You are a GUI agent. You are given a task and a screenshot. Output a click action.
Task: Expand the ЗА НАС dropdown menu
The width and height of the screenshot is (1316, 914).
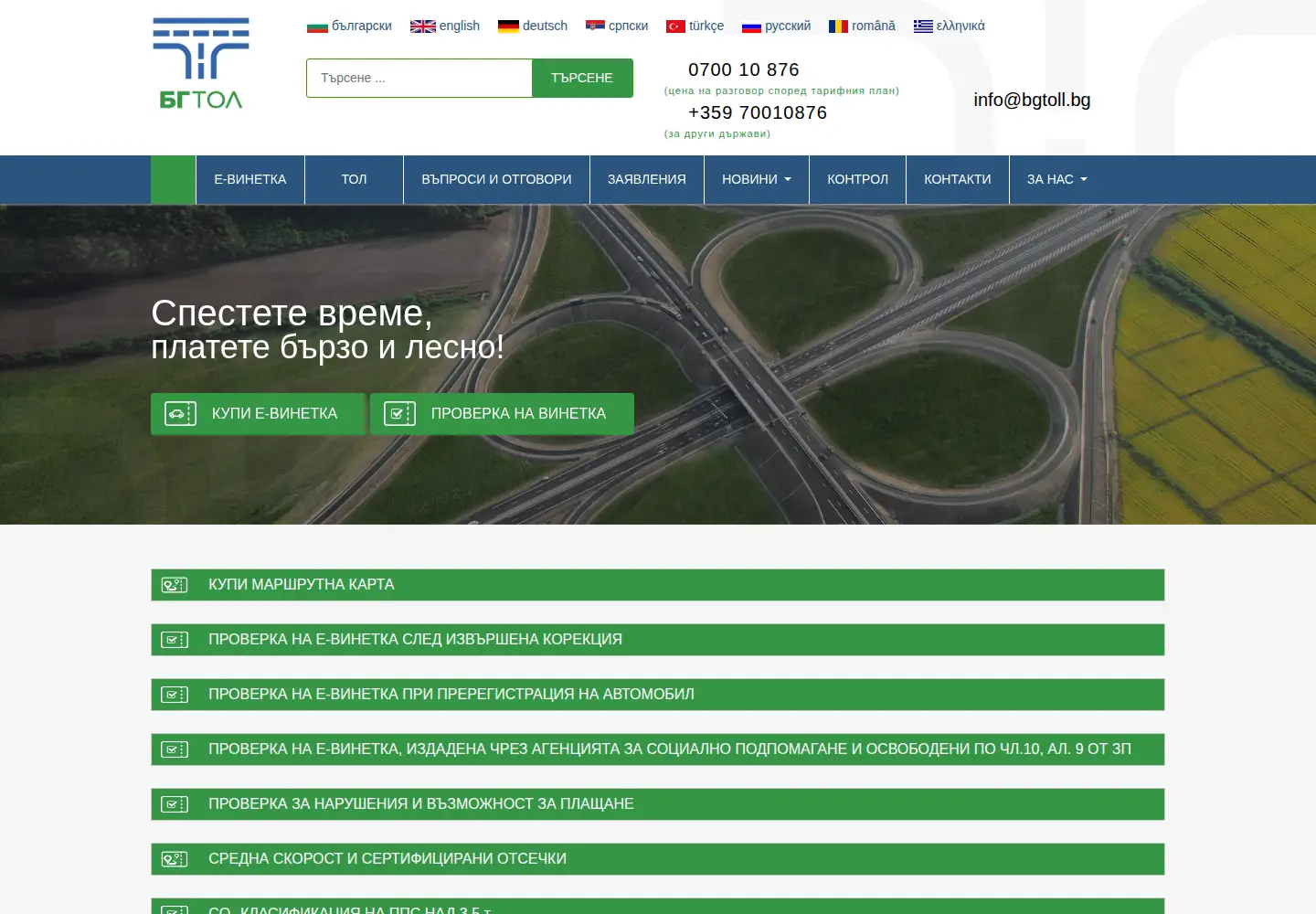(x=1057, y=179)
